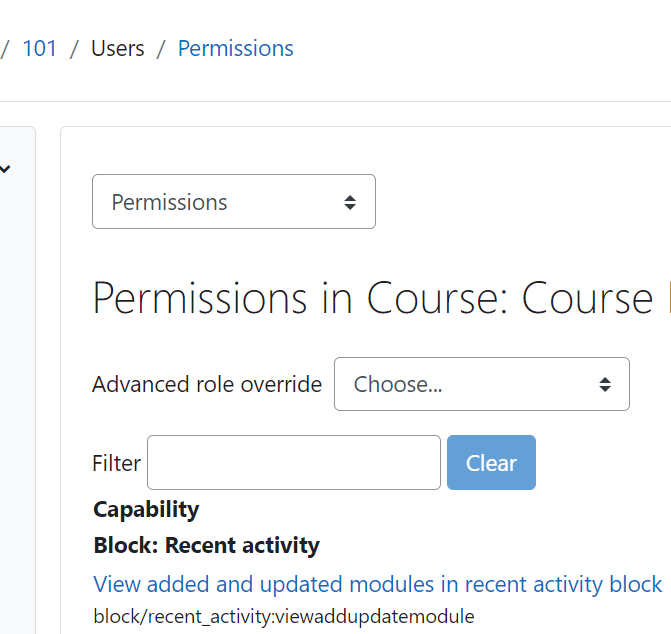
Task: Click the arrows icon on Choose... select
Action: tap(605, 384)
